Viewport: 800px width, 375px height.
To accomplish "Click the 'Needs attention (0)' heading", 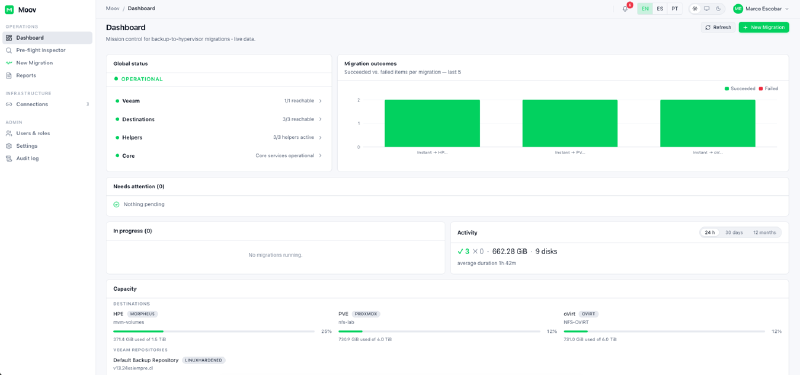I will tap(139, 187).
